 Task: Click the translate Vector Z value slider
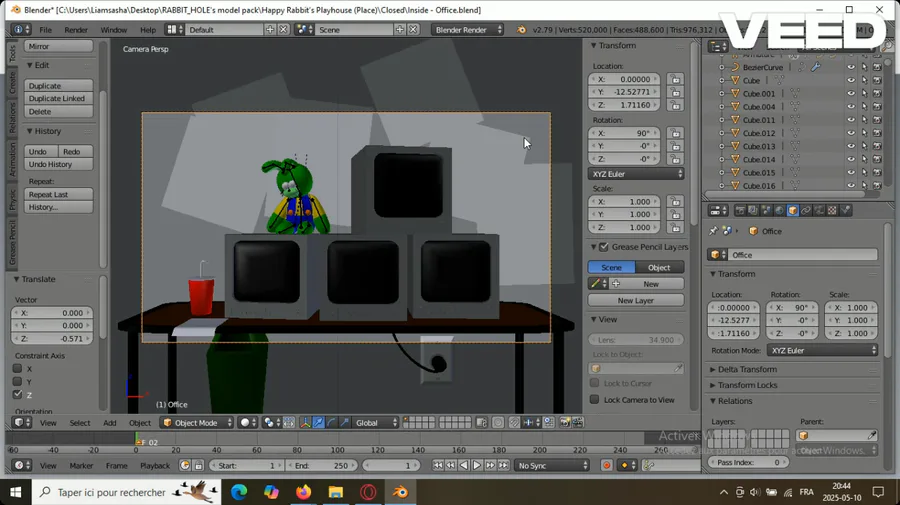coord(52,339)
